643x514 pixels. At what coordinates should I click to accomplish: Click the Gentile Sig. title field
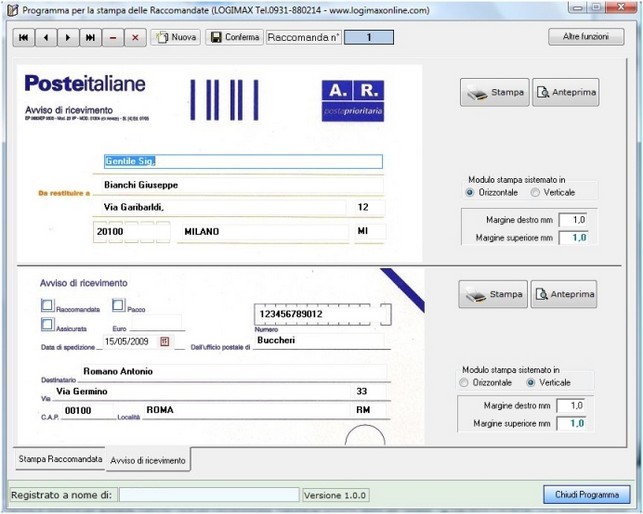point(243,161)
